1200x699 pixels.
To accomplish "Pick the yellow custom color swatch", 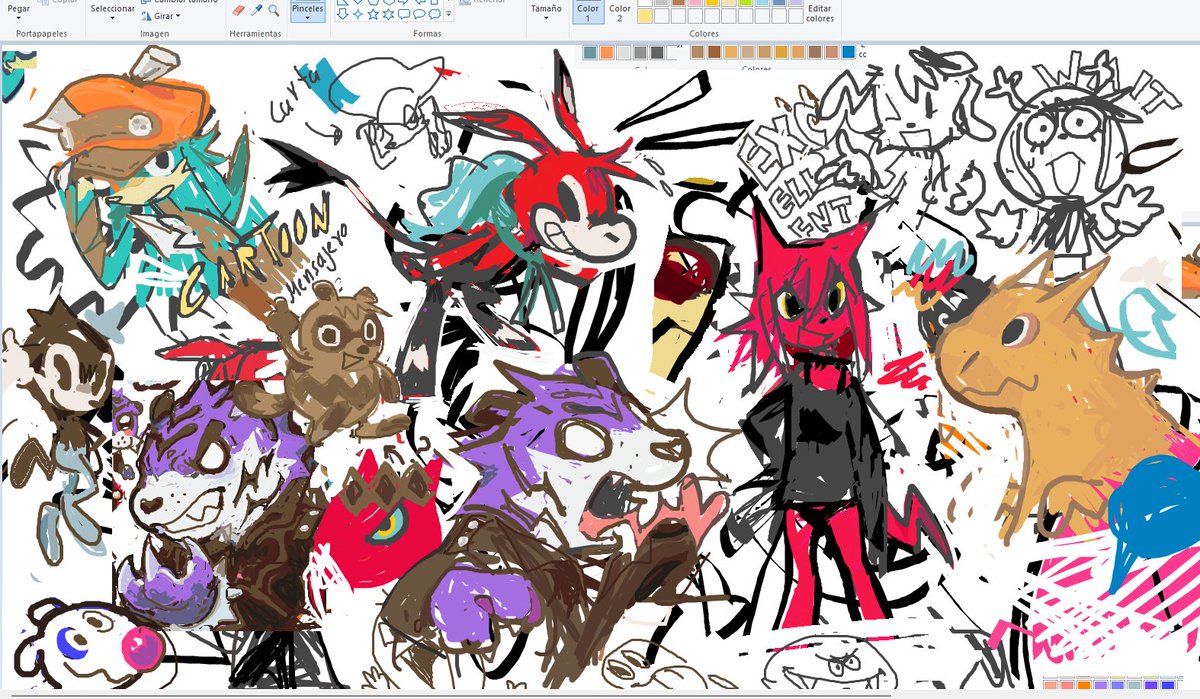I will tap(645, 16).
